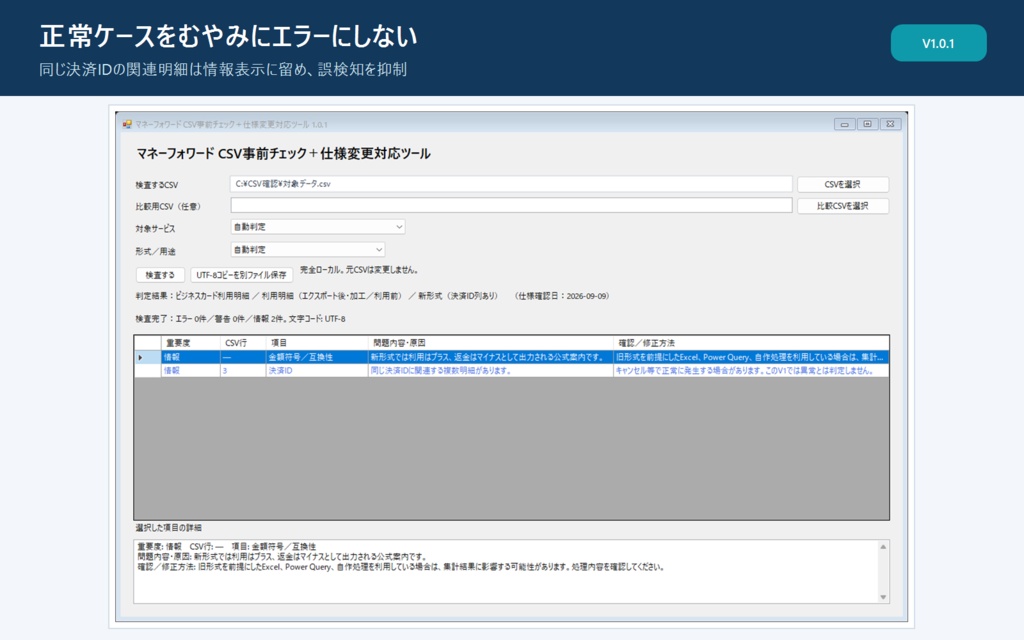Click the 情報 cell in the 金額符号 row
Image resolution: width=1024 pixels, height=640 pixels.
tap(191, 357)
